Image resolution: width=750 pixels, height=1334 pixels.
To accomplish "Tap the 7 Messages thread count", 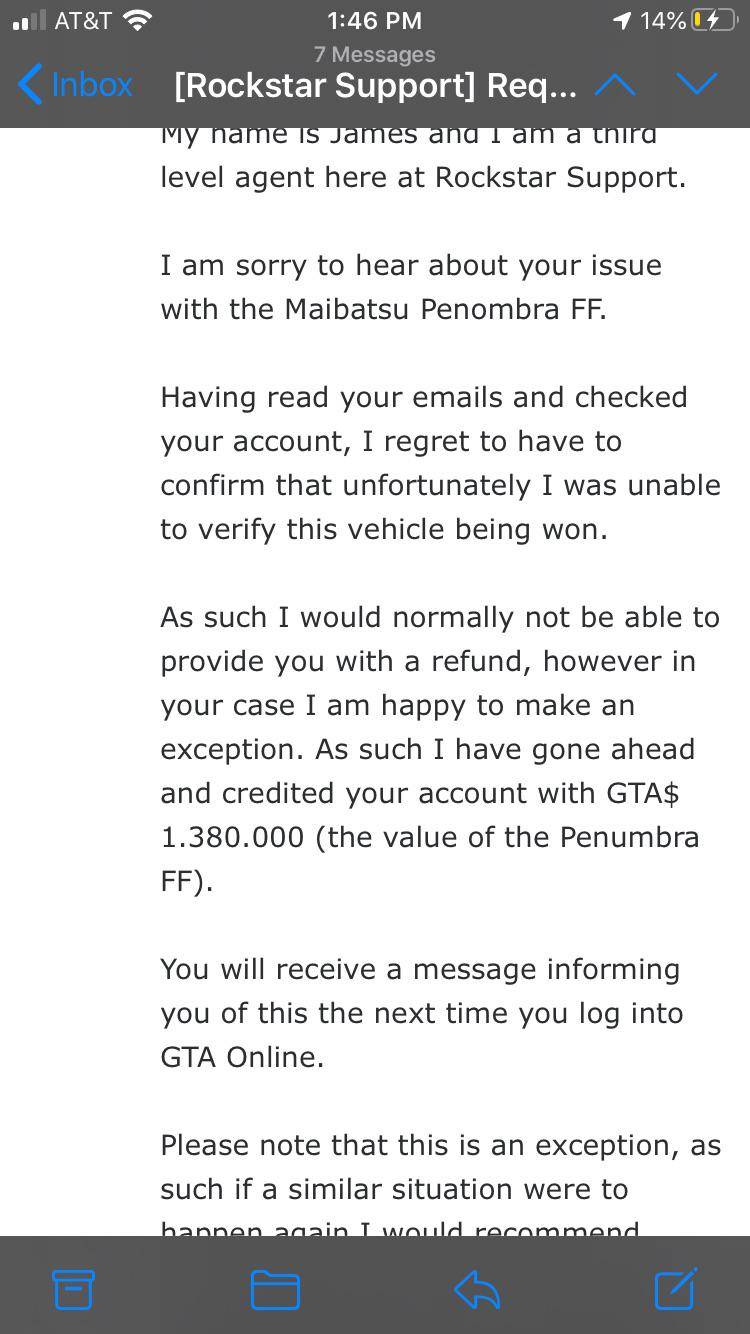I will 375,54.
